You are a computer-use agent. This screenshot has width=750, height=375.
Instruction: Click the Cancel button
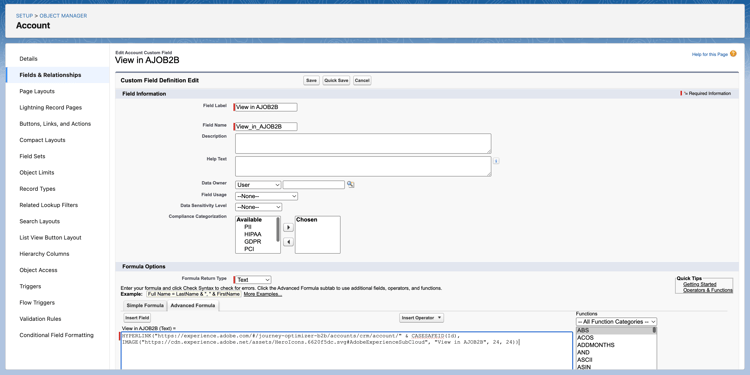pos(362,80)
